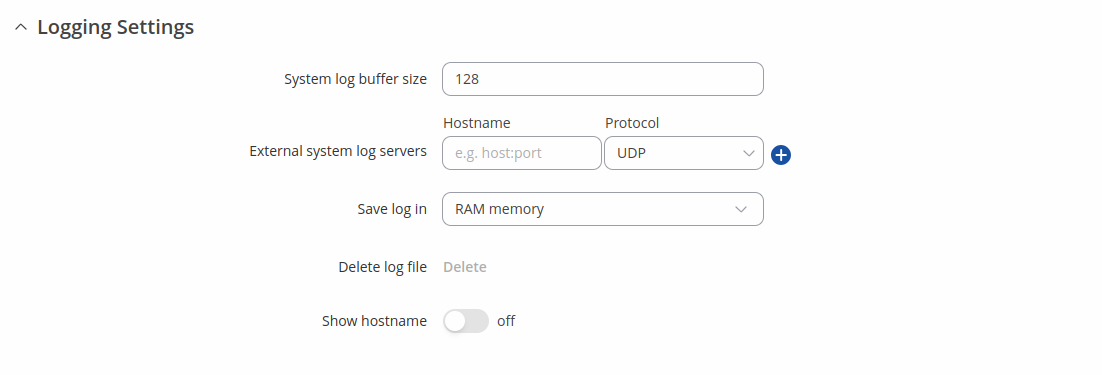Viewport: 1102px width, 375px height.
Task: Click the 'External system log servers' label
Action: (x=338, y=151)
